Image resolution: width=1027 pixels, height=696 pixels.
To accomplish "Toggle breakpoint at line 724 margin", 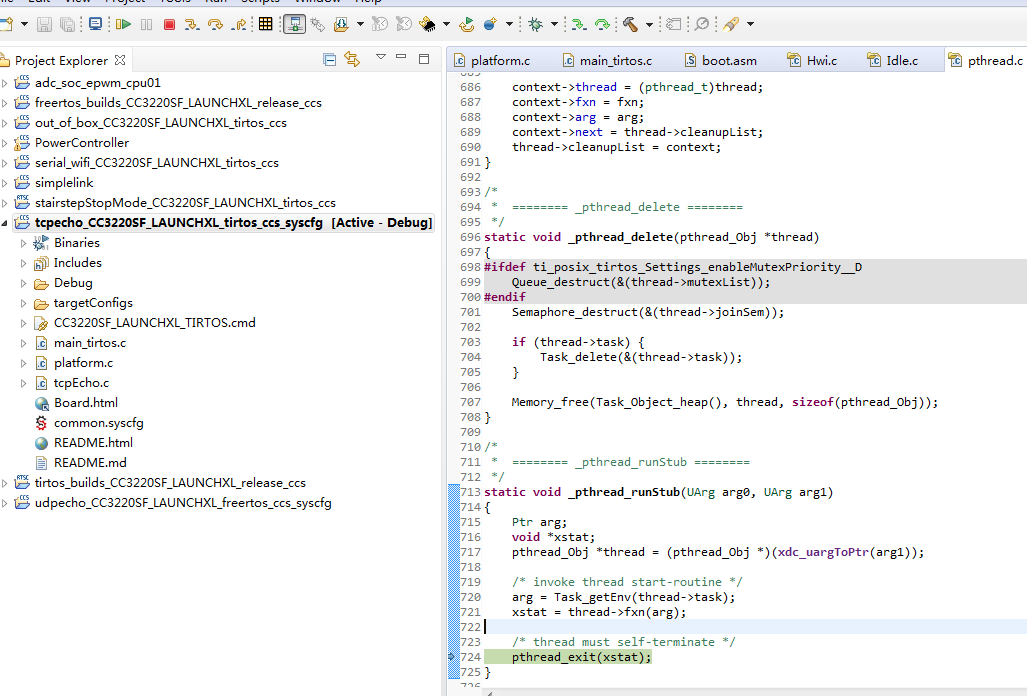I will [x=452, y=657].
